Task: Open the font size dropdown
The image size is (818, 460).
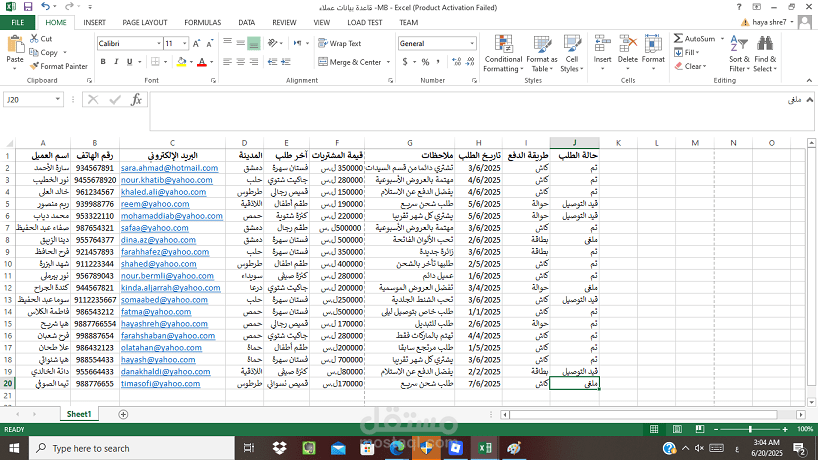Action: 184,44
